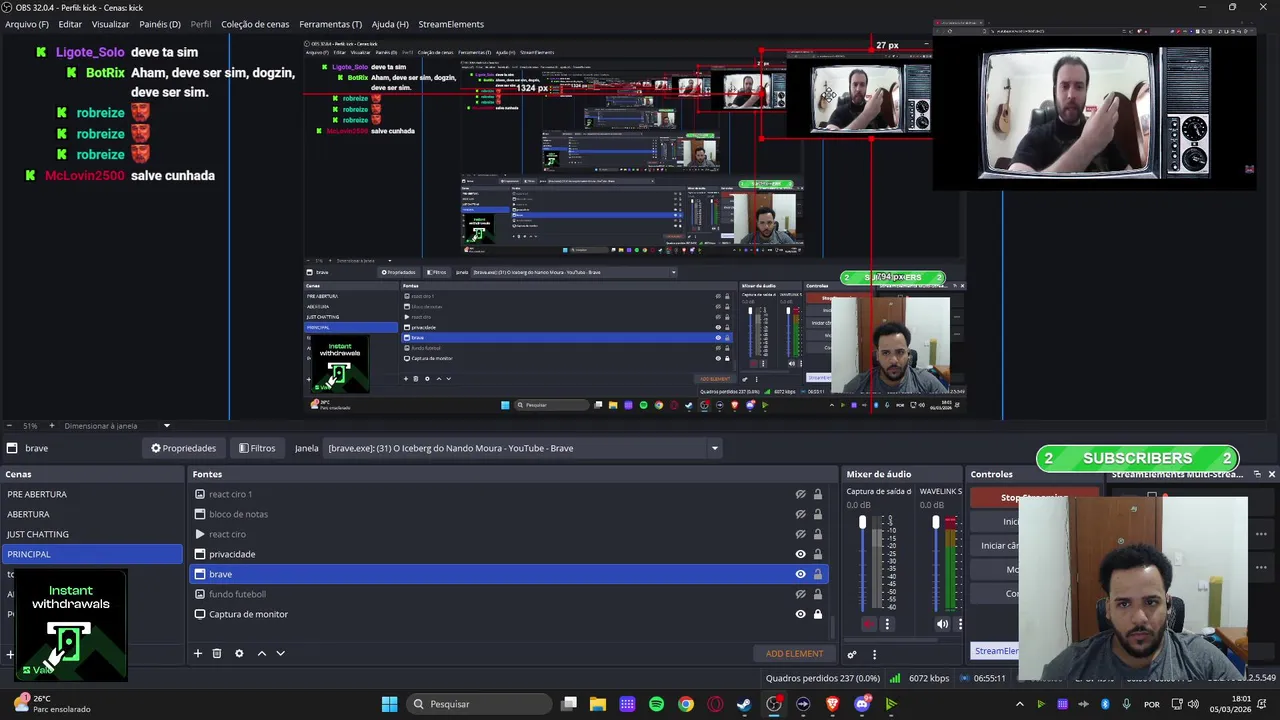This screenshot has height=720, width=1280.
Task: Switch to the JUST CHATTING scene
Action: pyautogui.click(x=92, y=534)
